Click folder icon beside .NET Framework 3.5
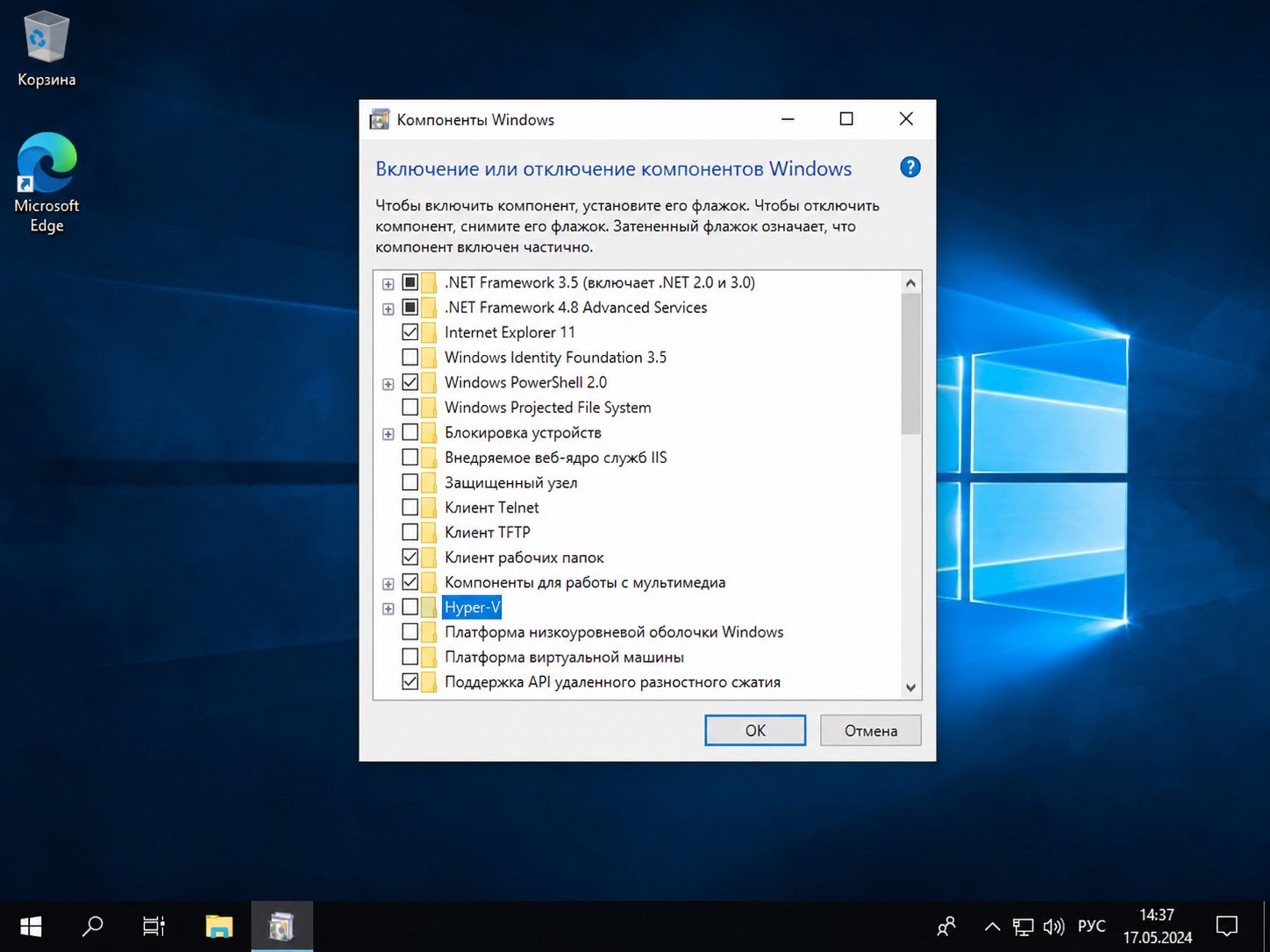Image resolution: width=1270 pixels, height=952 pixels. click(x=429, y=282)
